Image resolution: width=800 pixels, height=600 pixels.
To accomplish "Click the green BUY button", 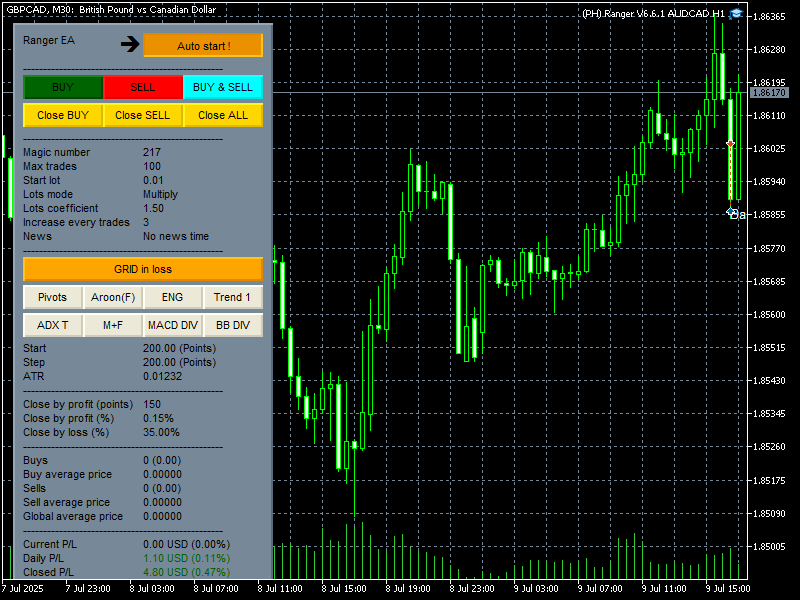I will [63, 87].
